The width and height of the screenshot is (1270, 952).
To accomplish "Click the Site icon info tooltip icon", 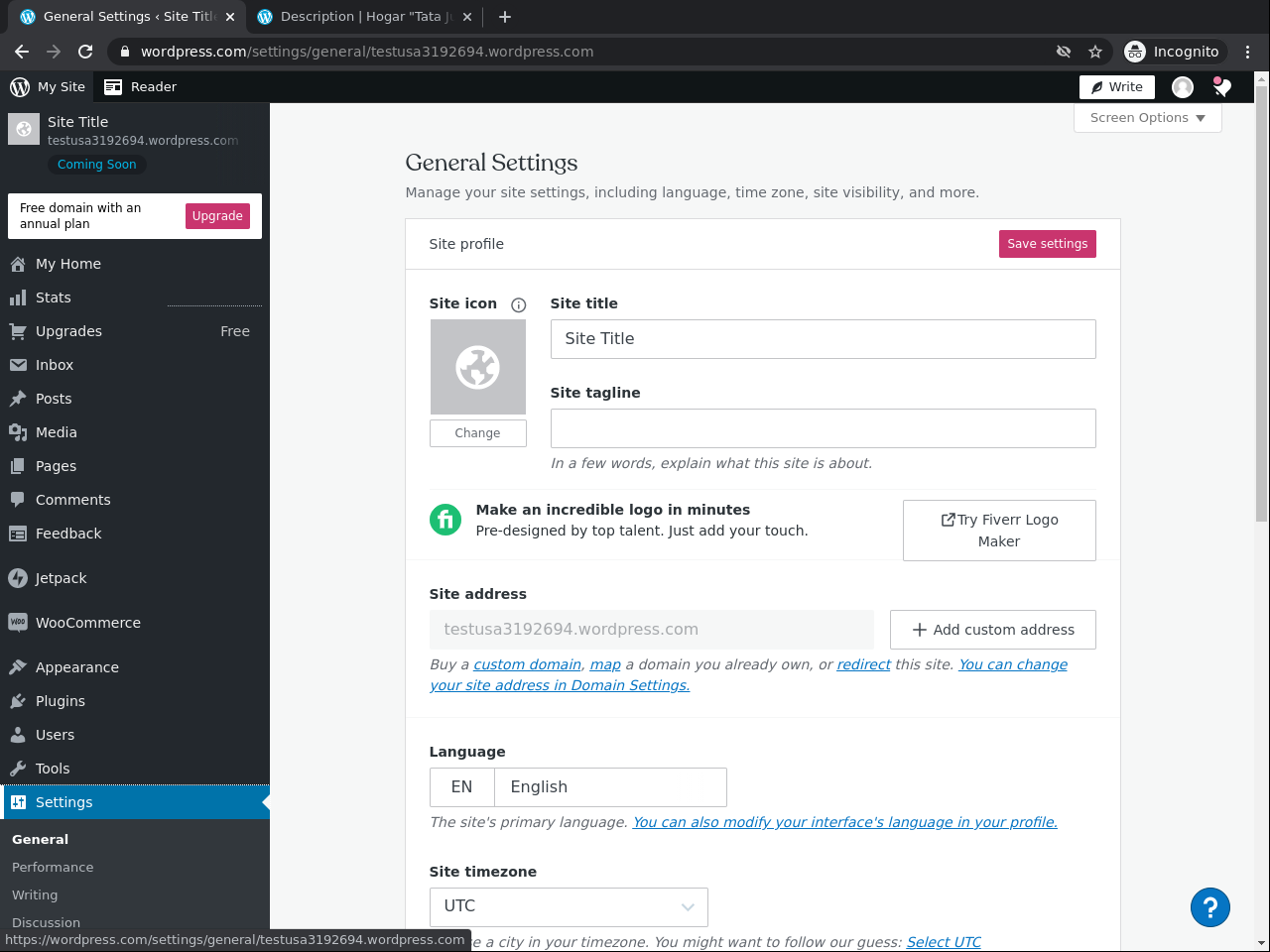I will (518, 304).
